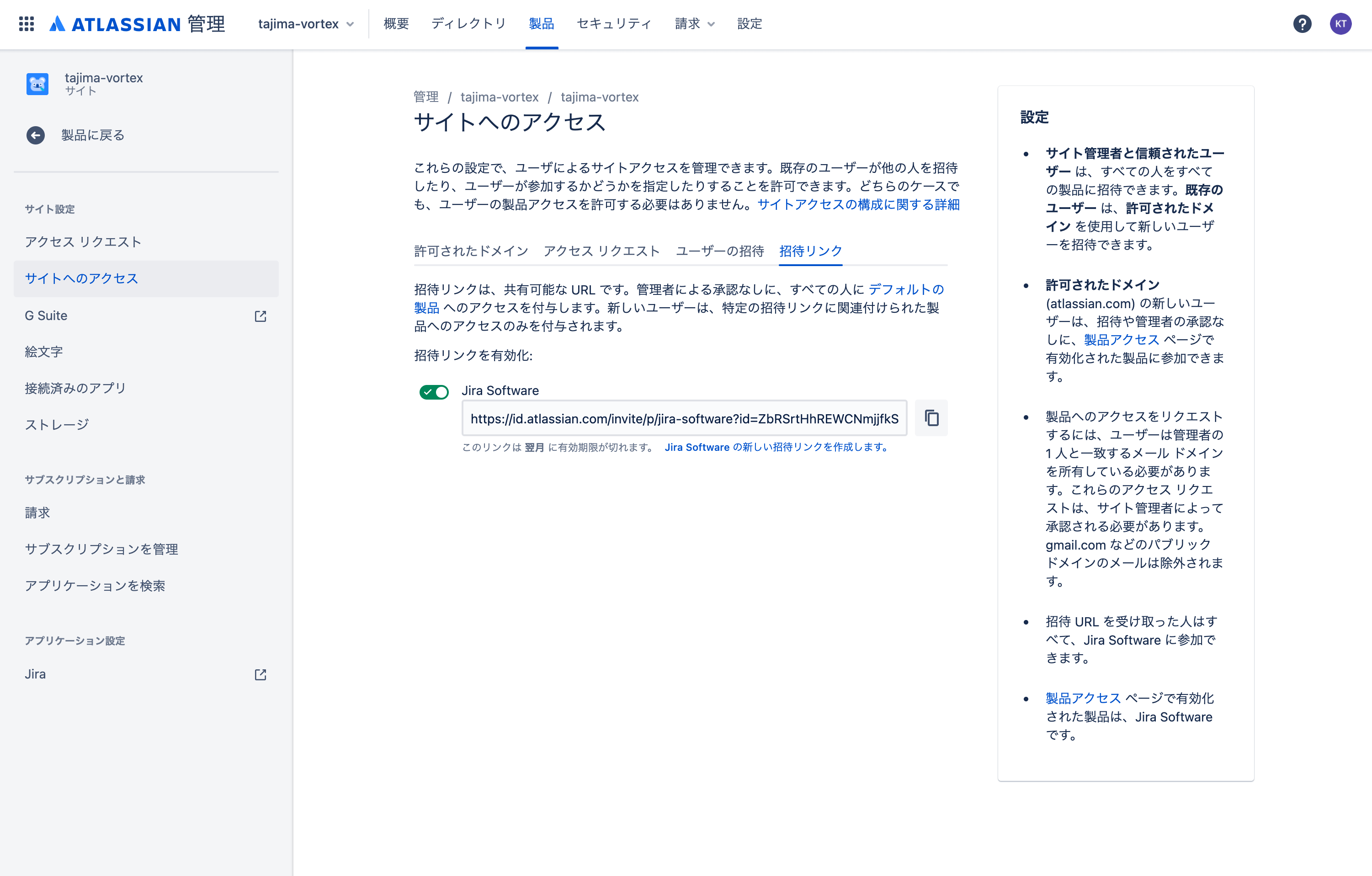1372x876 pixels.
Task: Switch to the ユーザーの招待 tab
Action: point(720,251)
